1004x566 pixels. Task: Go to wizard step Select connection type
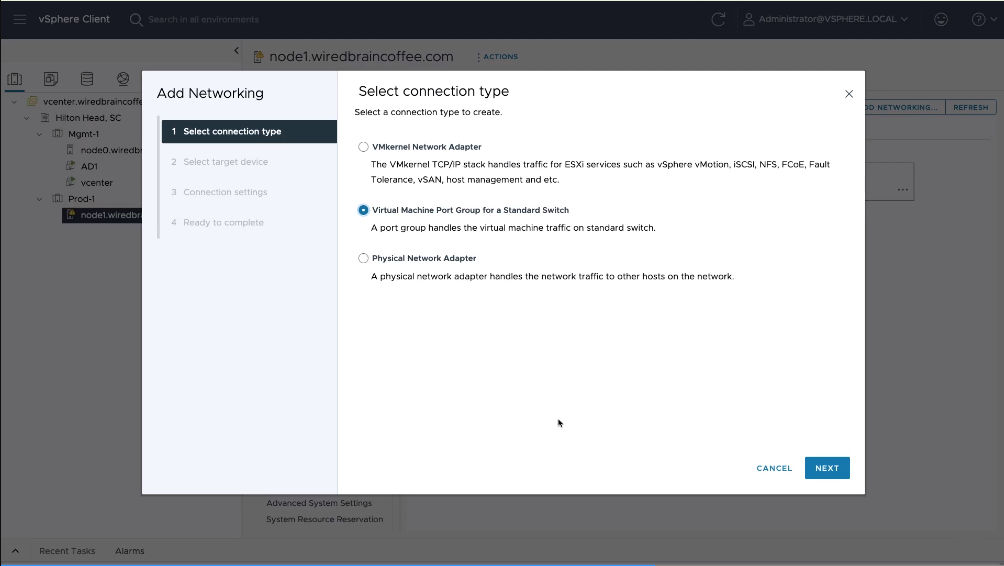pos(231,131)
